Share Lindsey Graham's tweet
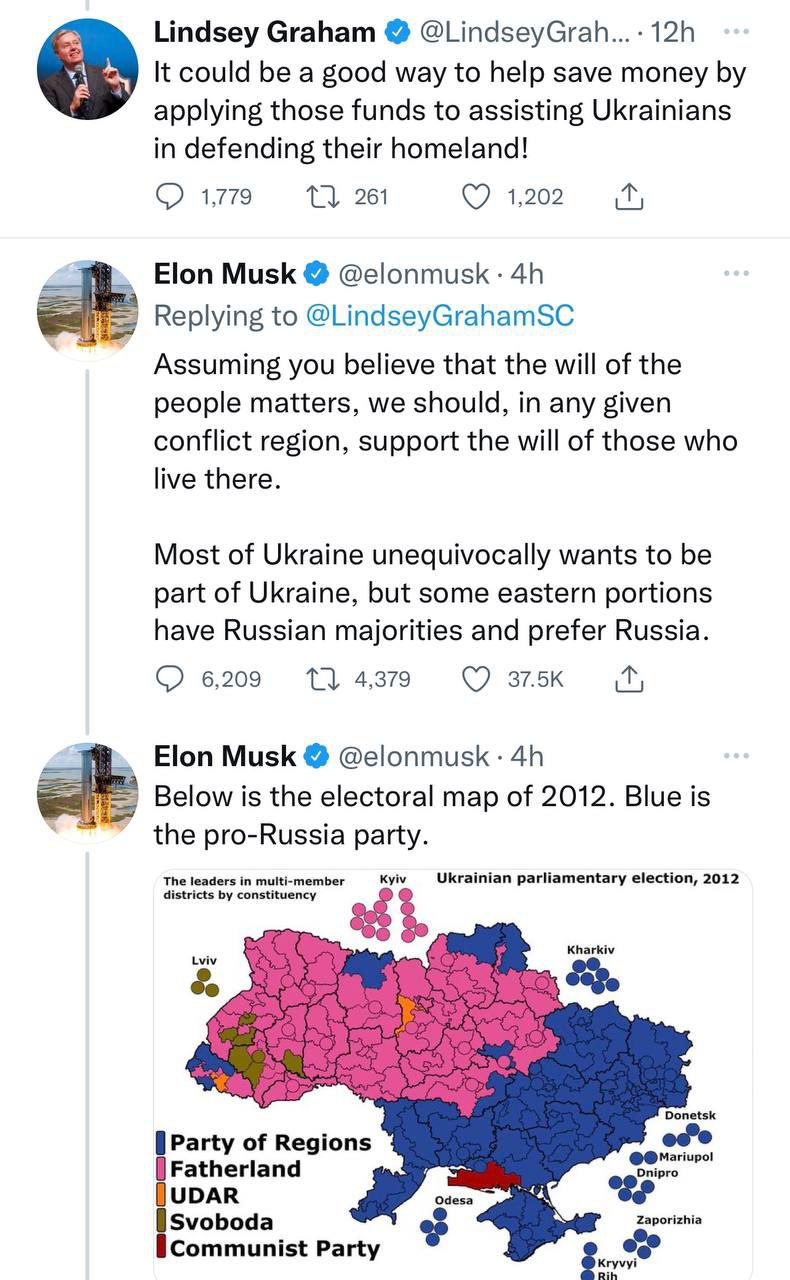The image size is (790, 1280). click(x=627, y=197)
